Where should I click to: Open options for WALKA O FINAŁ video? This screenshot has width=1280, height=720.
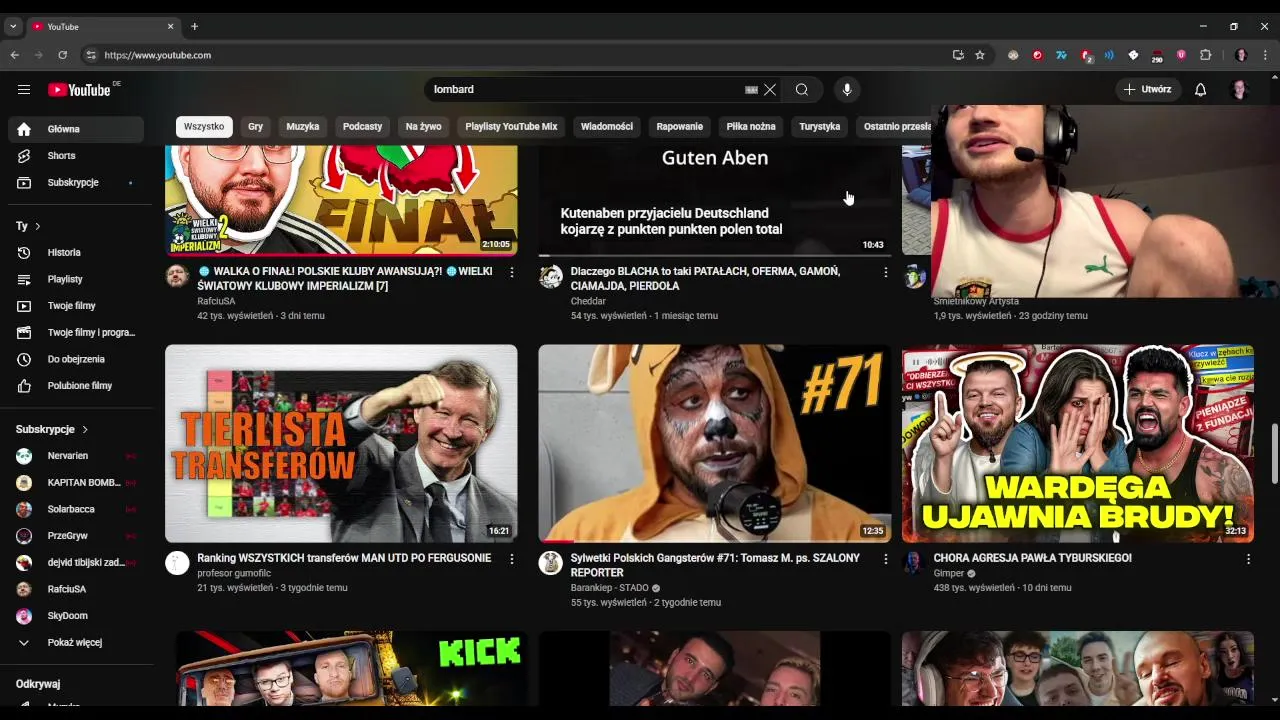coord(512,272)
